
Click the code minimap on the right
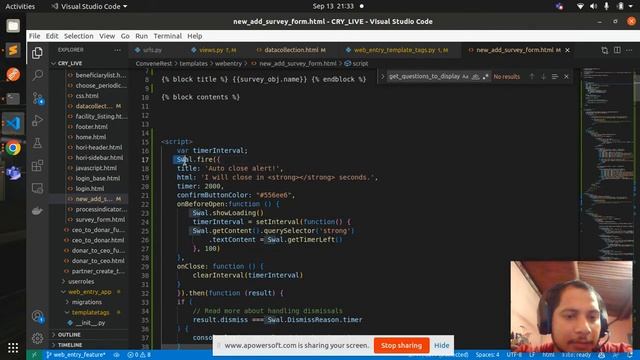[607, 163]
